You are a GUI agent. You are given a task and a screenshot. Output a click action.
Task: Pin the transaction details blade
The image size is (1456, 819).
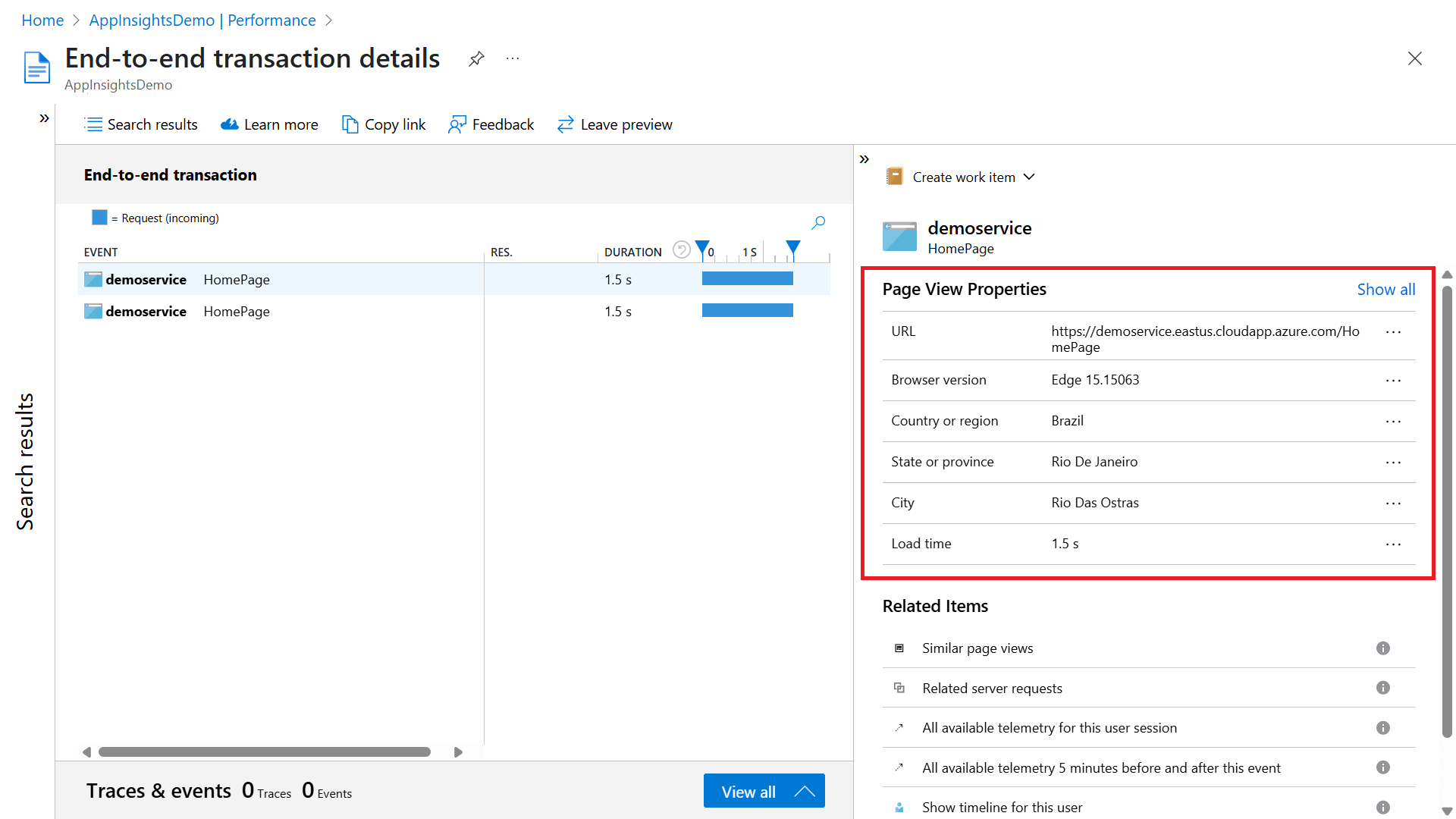476,58
